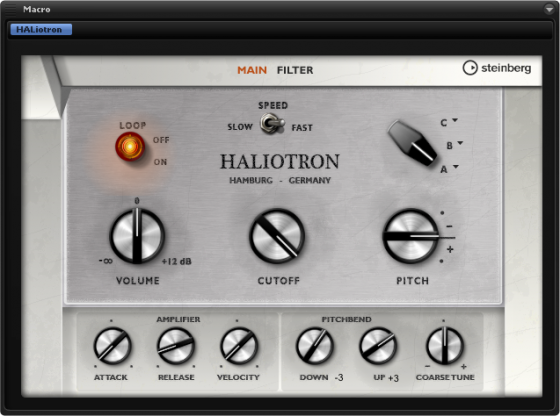Image resolution: width=560 pixels, height=416 pixels.
Task: Open the dropdown arrow next to C
Action: 455,120
